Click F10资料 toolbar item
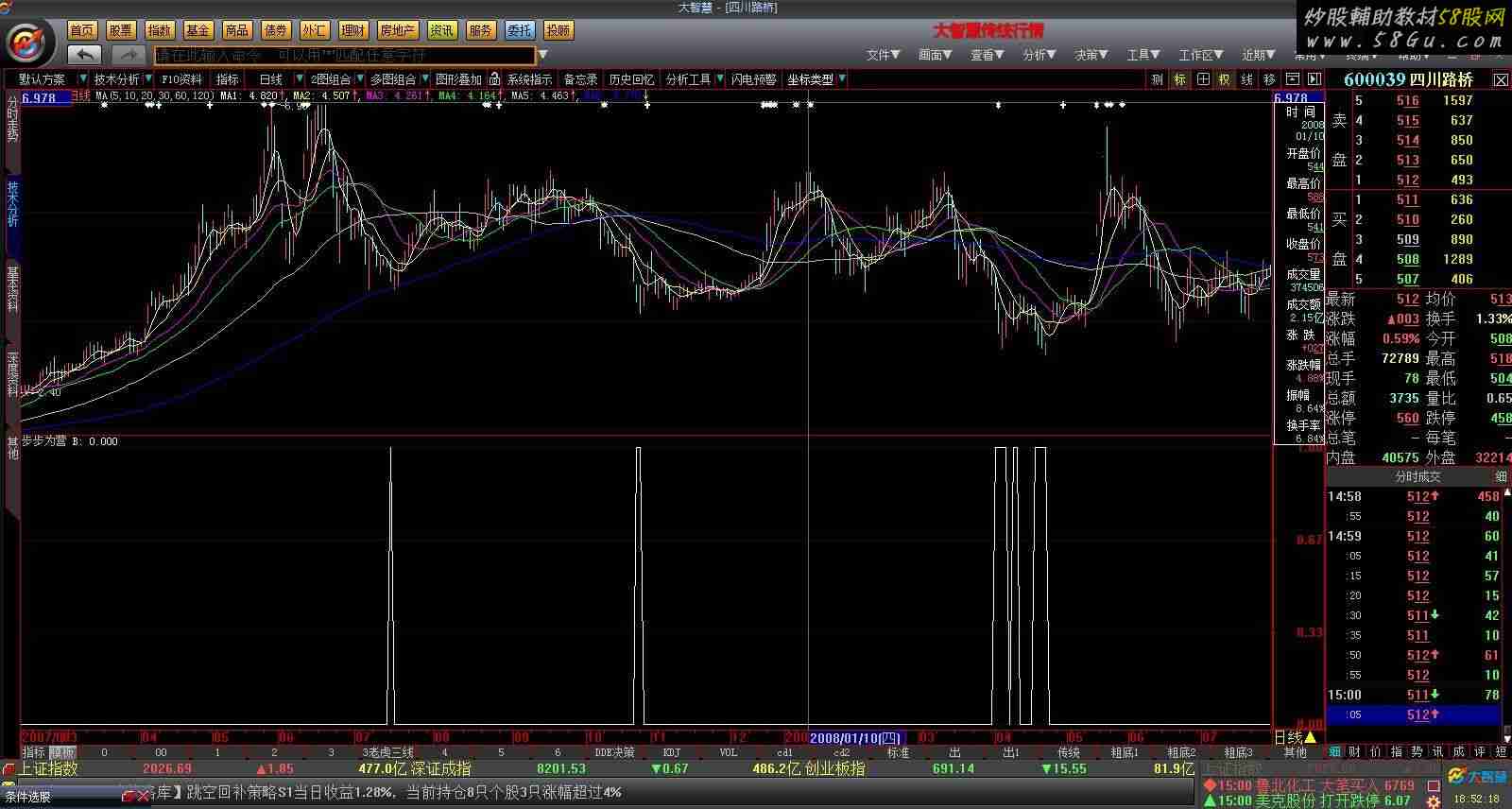 (x=181, y=79)
